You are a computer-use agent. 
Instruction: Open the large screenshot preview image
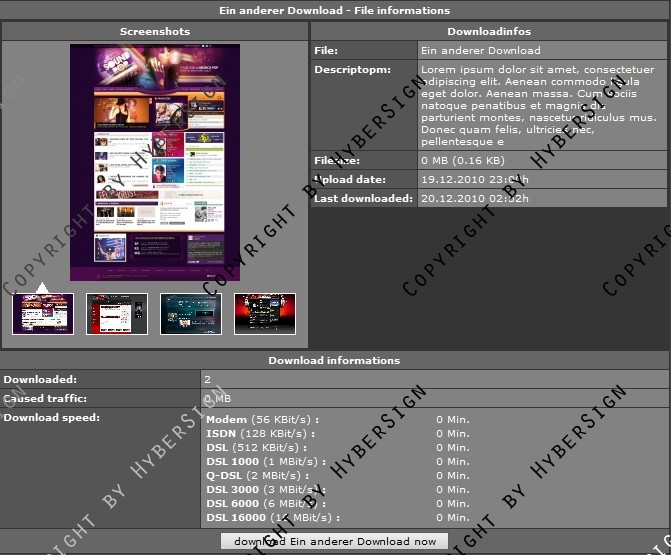[x=155, y=163]
